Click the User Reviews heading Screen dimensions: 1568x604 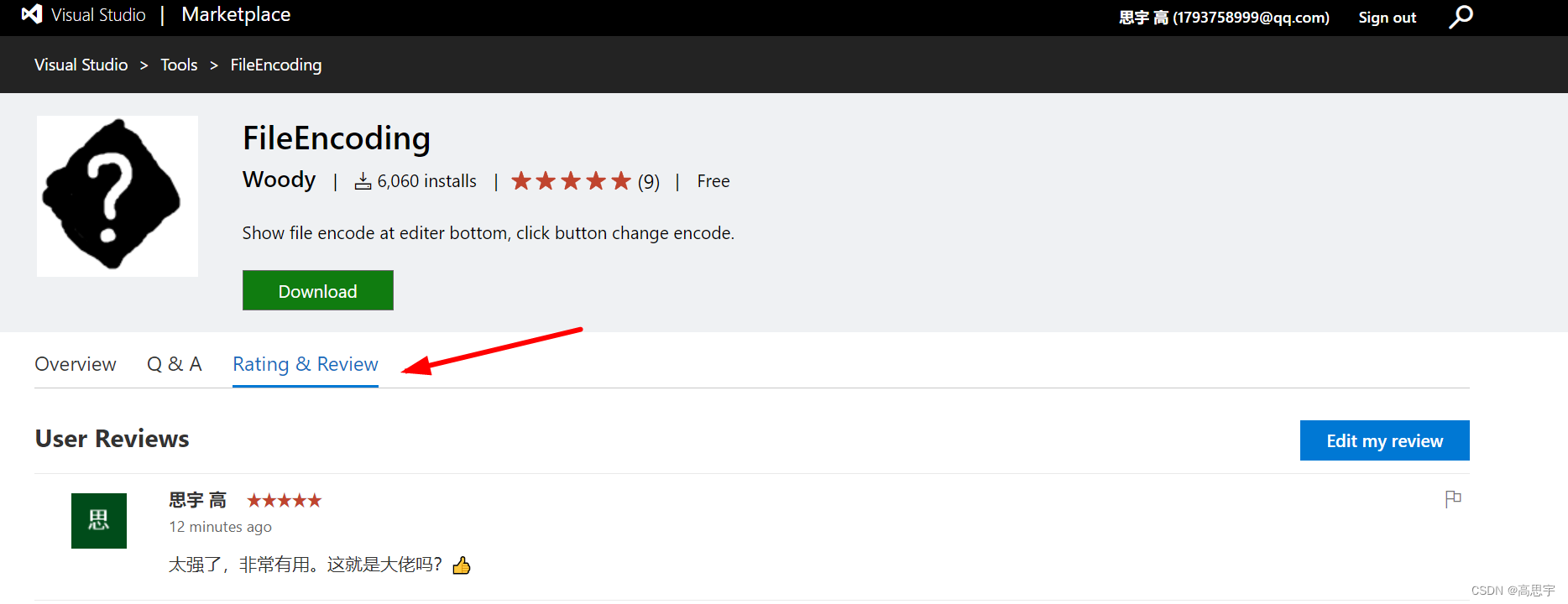click(x=112, y=439)
